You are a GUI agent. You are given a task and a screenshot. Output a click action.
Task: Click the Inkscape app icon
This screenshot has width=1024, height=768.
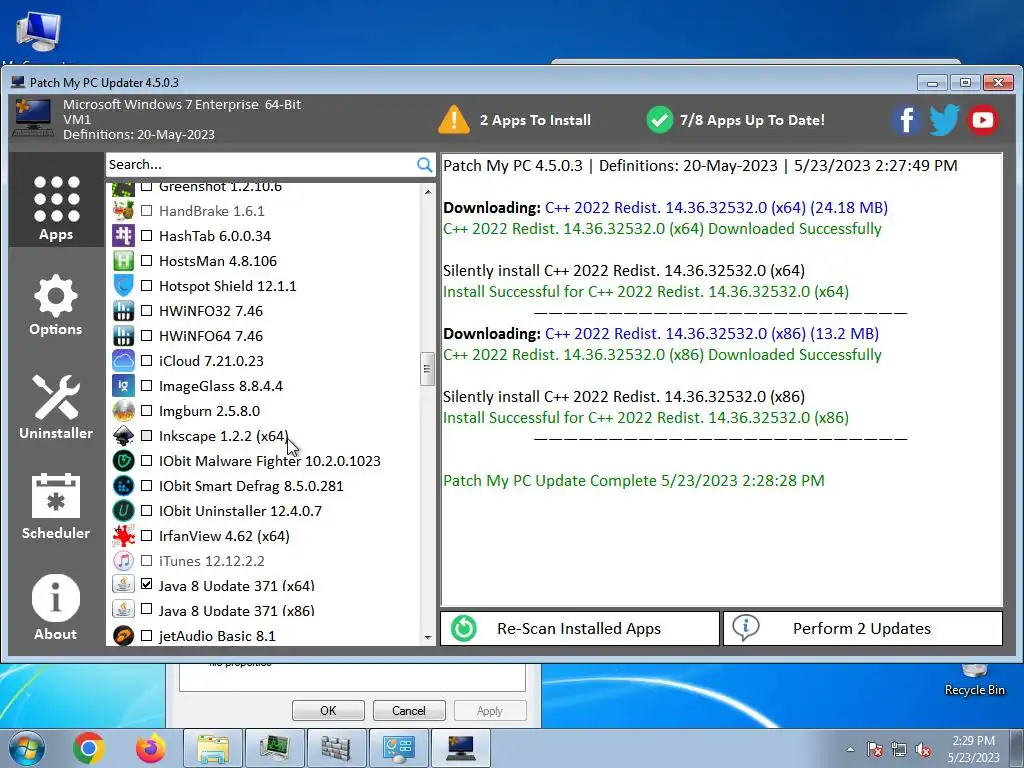click(123, 436)
